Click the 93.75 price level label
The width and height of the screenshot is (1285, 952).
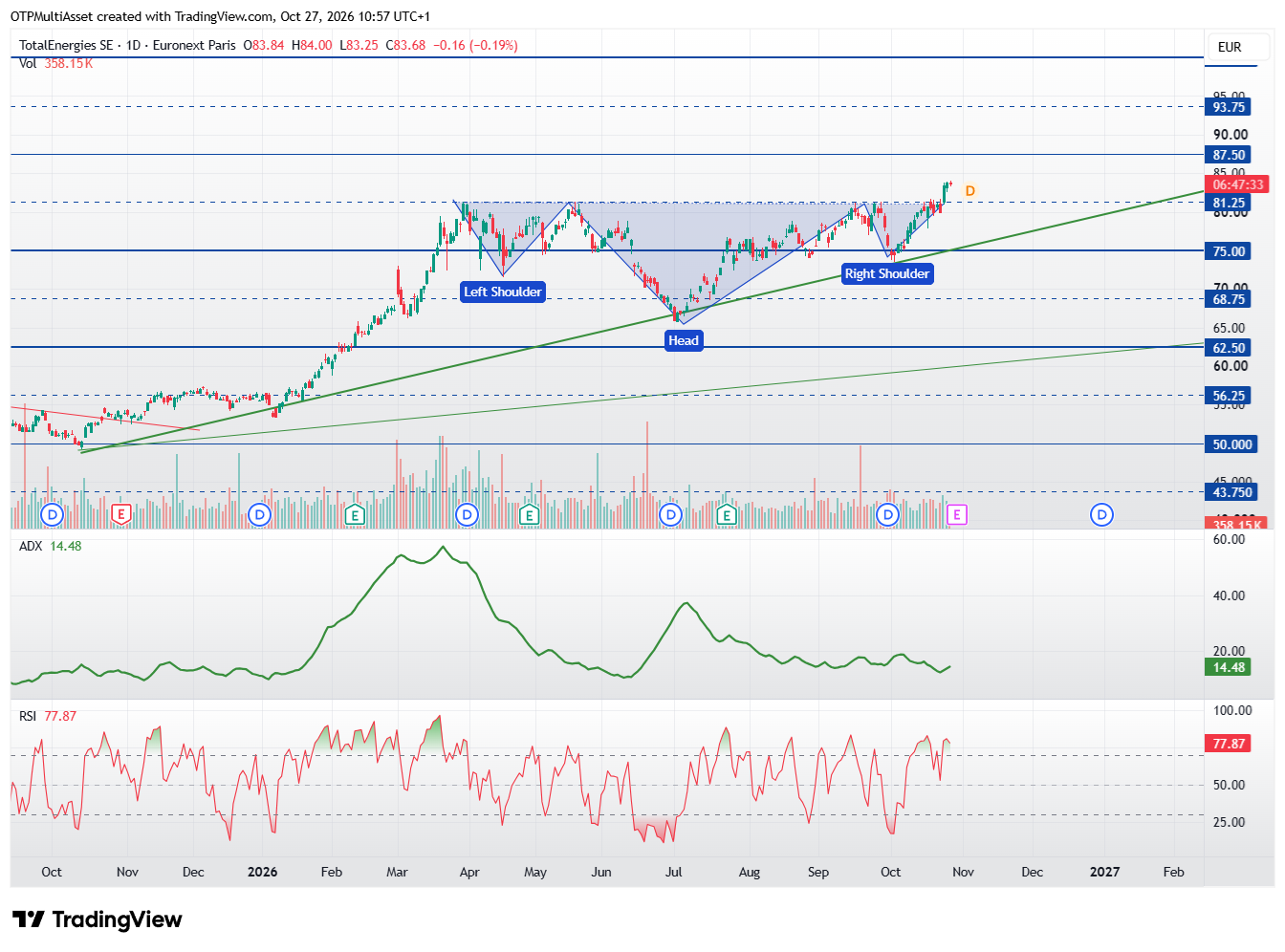1230,107
